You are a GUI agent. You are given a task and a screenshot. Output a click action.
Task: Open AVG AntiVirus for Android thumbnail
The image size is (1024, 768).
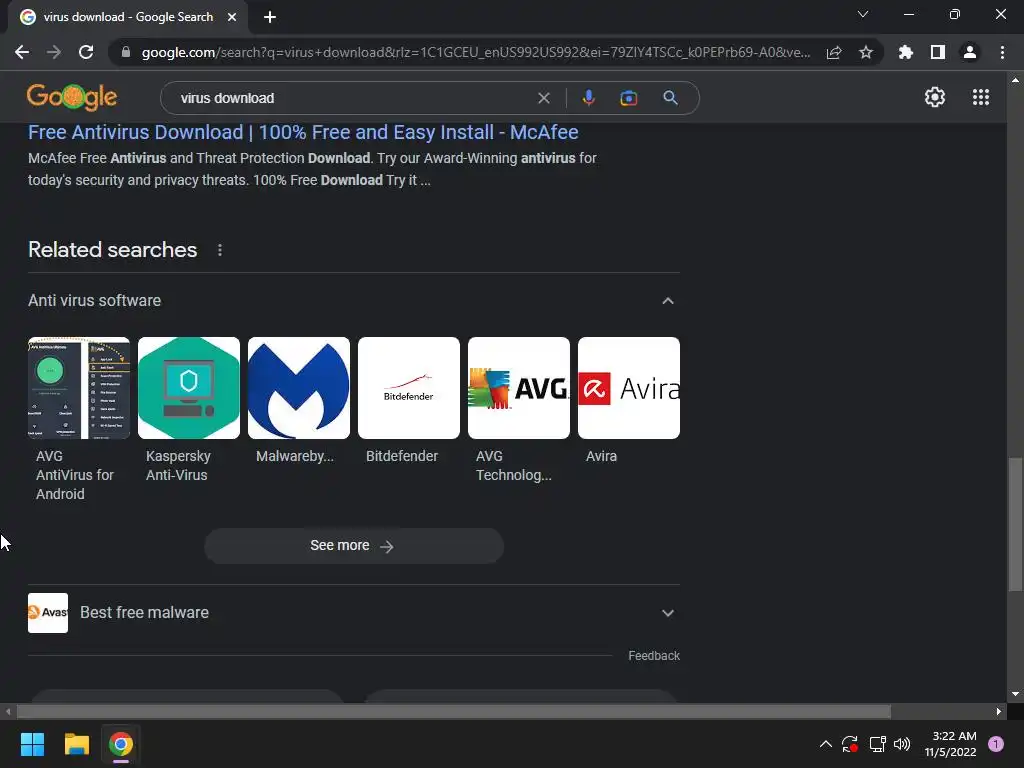click(x=79, y=388)
